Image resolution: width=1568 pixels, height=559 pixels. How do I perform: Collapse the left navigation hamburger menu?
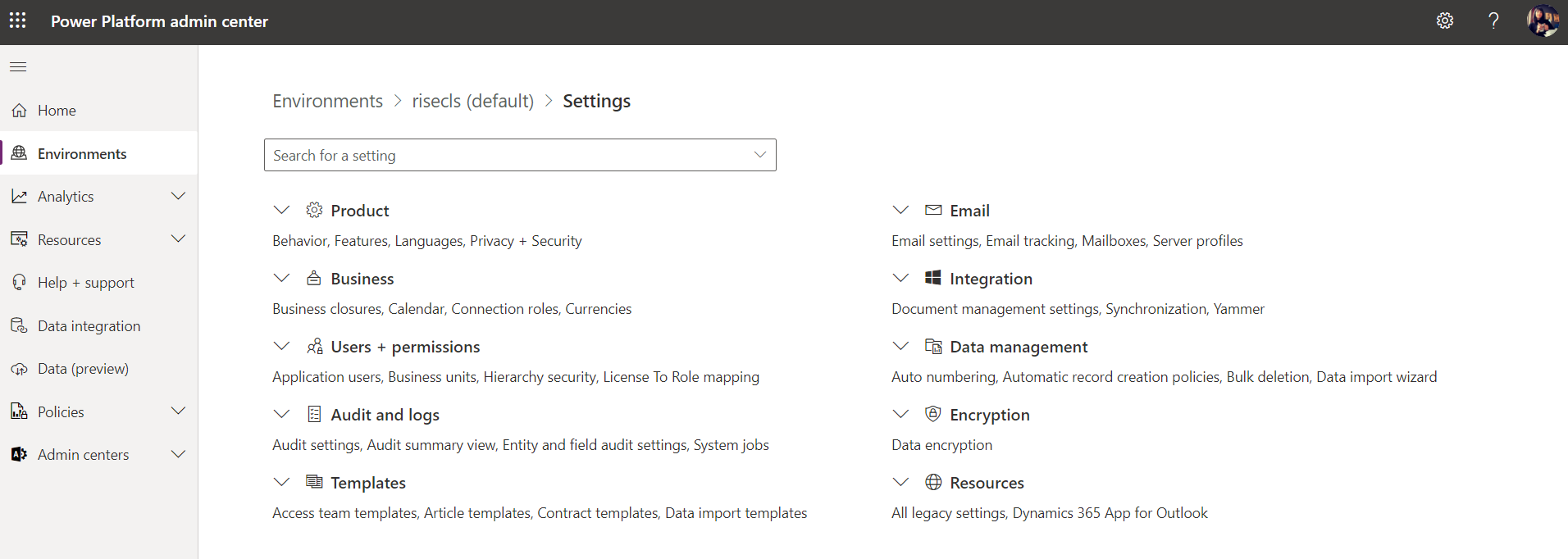pos(18,66)
